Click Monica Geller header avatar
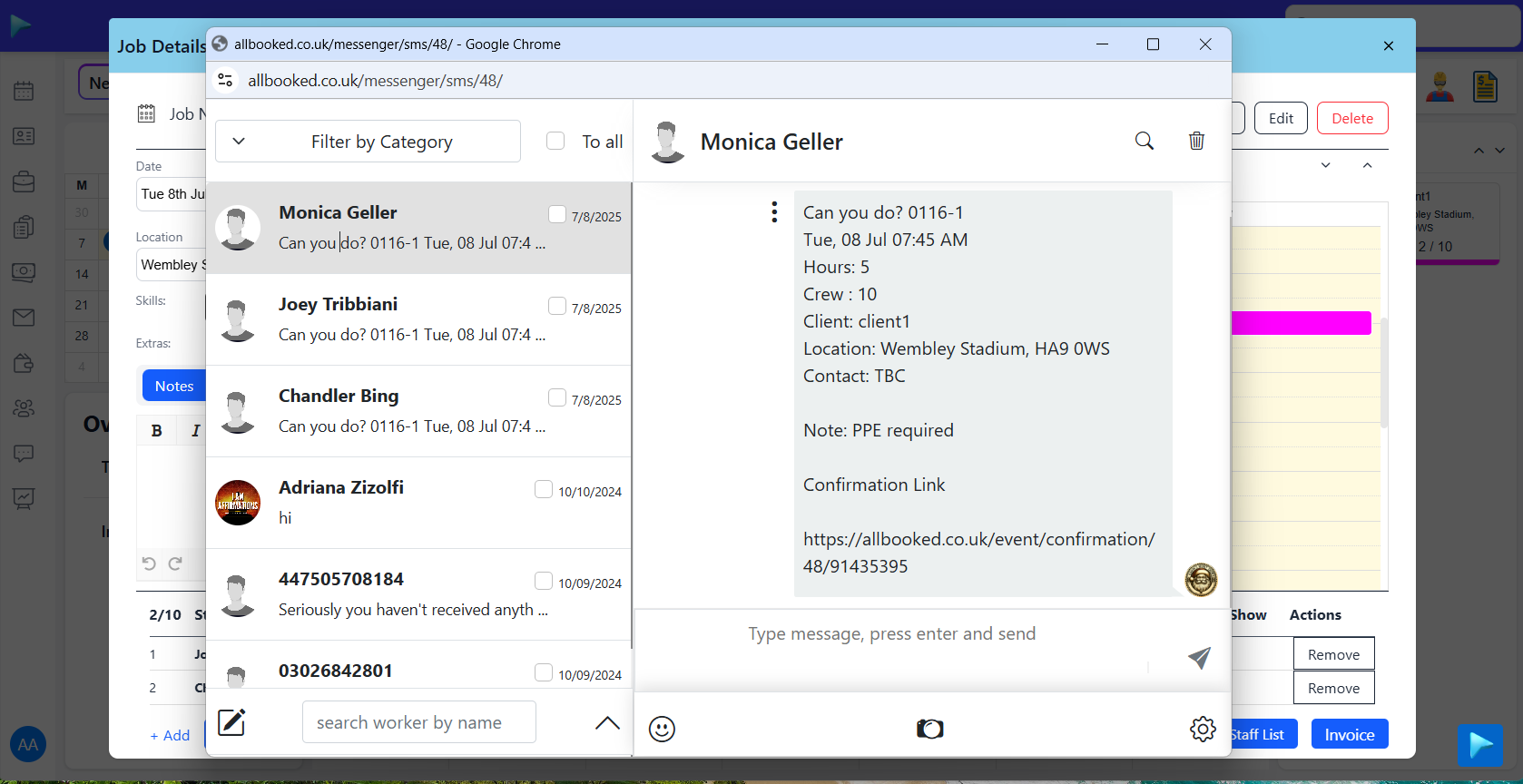Screen dimensions: 1523x784 click(x=668, y=142)
